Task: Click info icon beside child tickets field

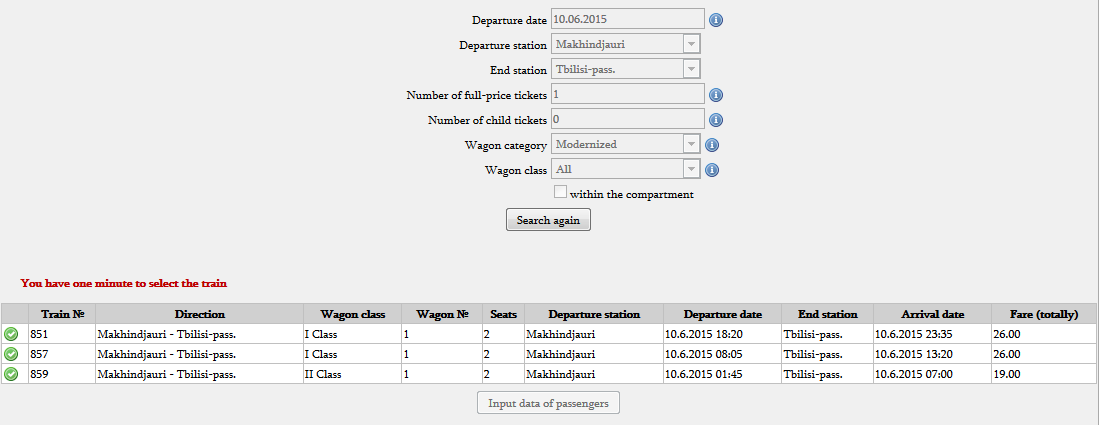Action: coord(716,120)
